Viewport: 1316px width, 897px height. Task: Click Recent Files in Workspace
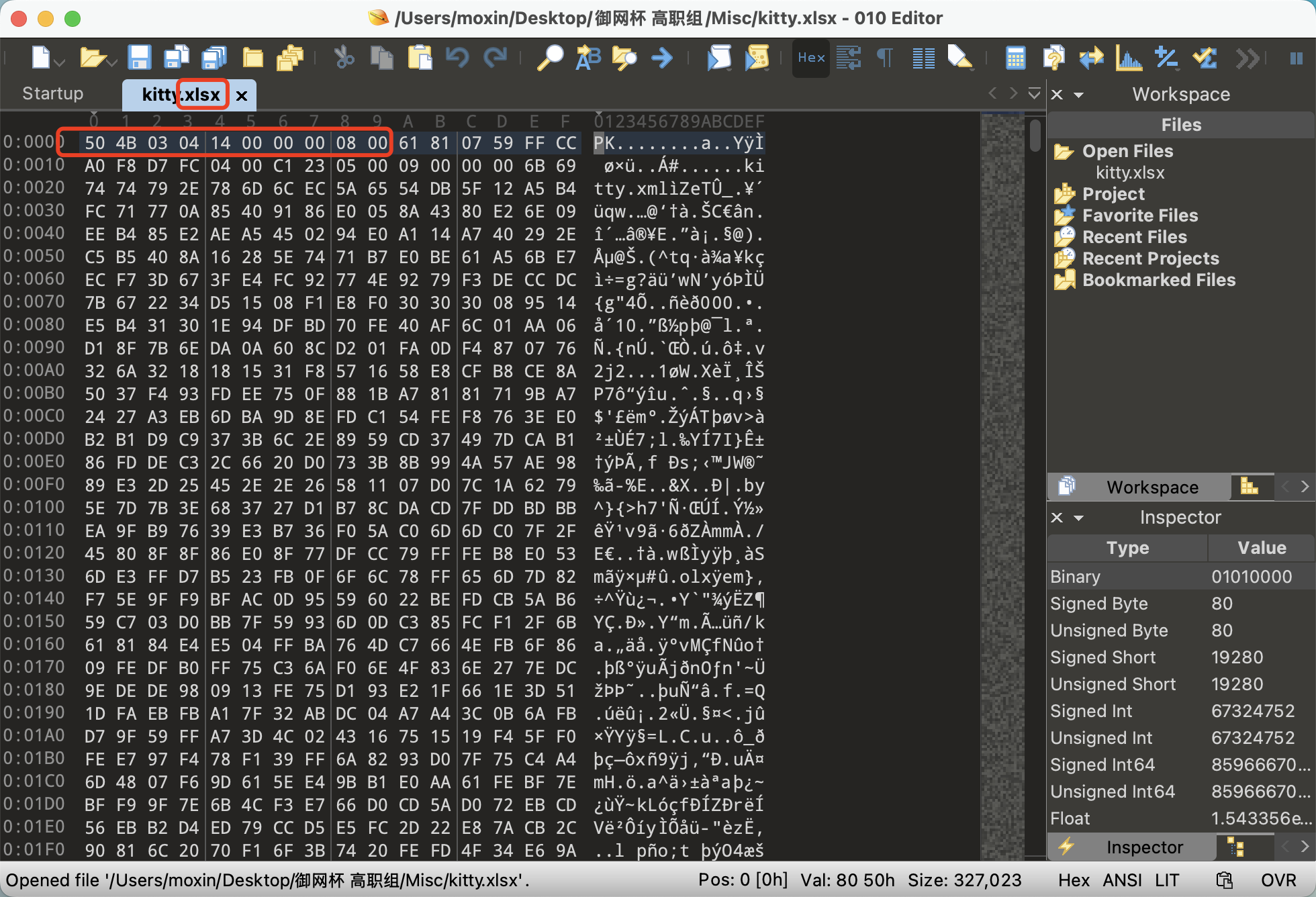click(1135, 237)
